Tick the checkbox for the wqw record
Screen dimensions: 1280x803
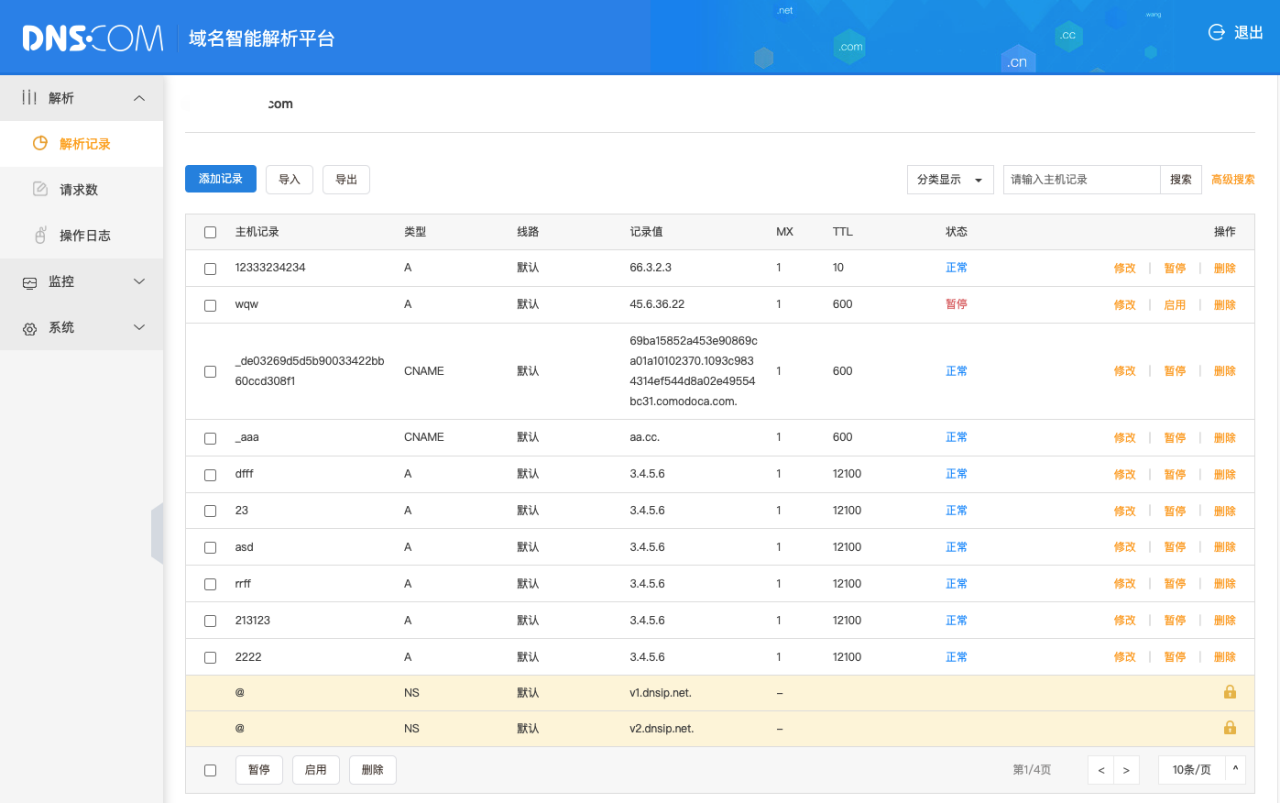point(210,305)
